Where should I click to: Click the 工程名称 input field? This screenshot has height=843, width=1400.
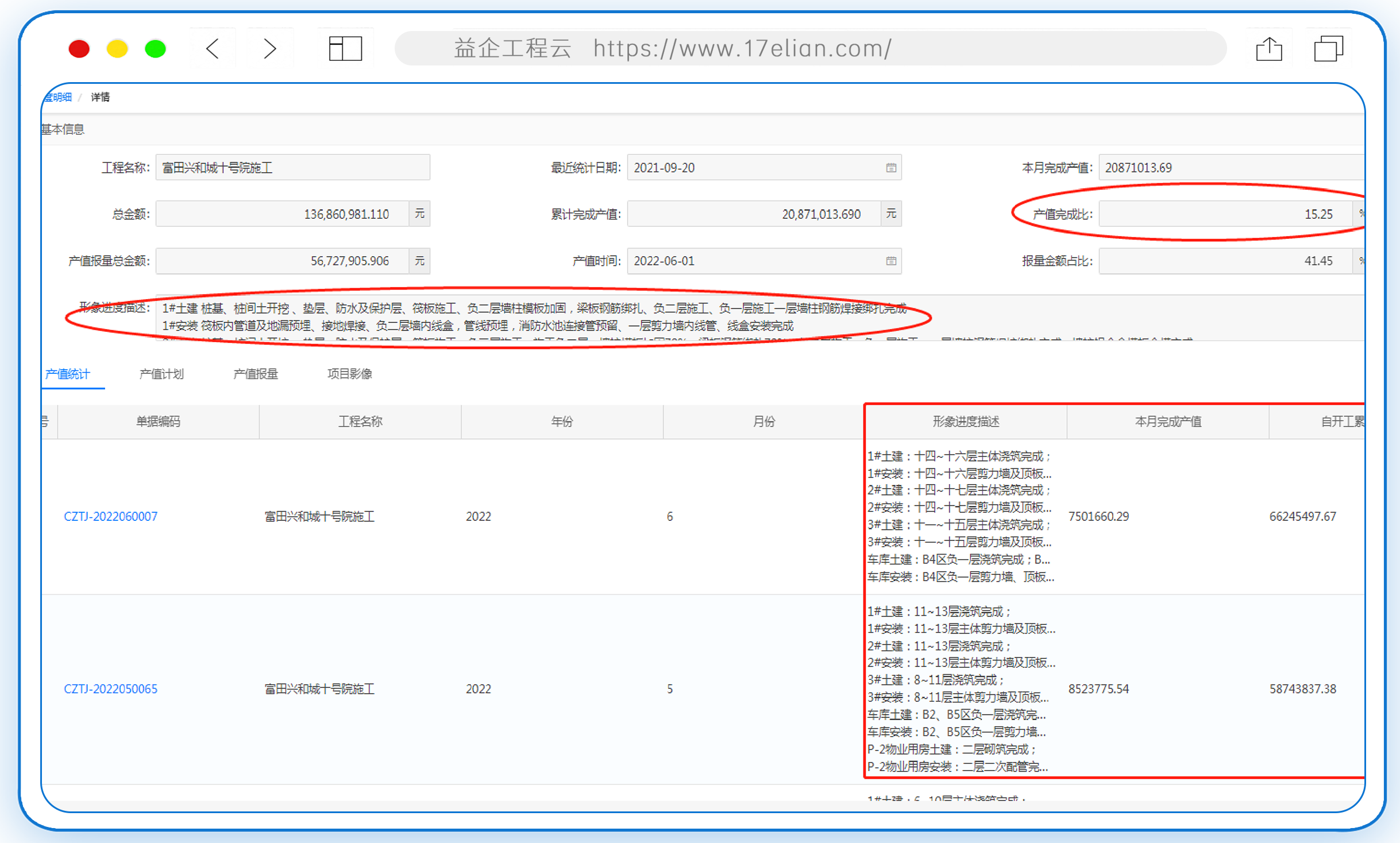click(x=293, y=168)
